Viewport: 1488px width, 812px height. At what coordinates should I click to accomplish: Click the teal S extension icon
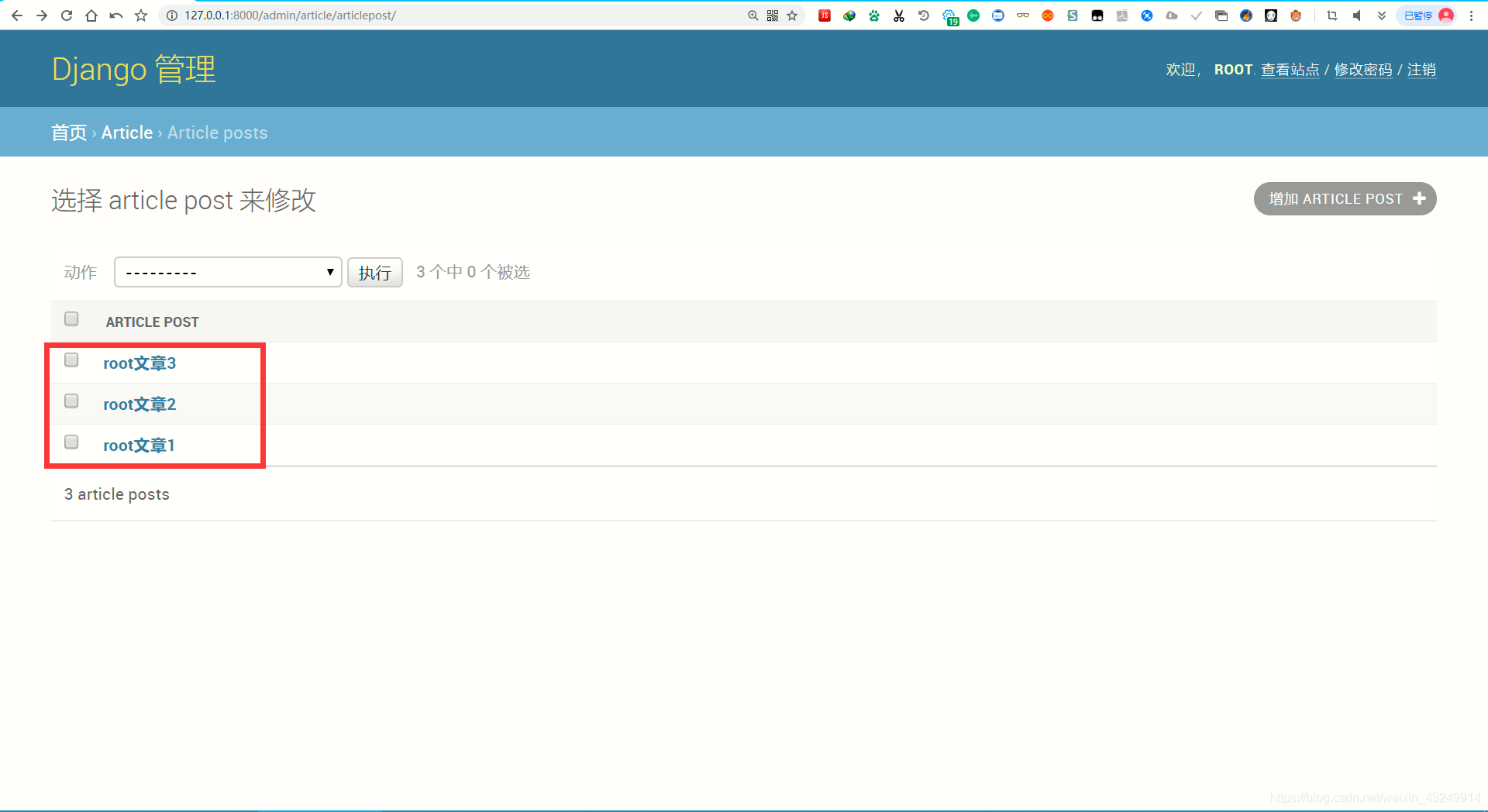(1073, 15)
